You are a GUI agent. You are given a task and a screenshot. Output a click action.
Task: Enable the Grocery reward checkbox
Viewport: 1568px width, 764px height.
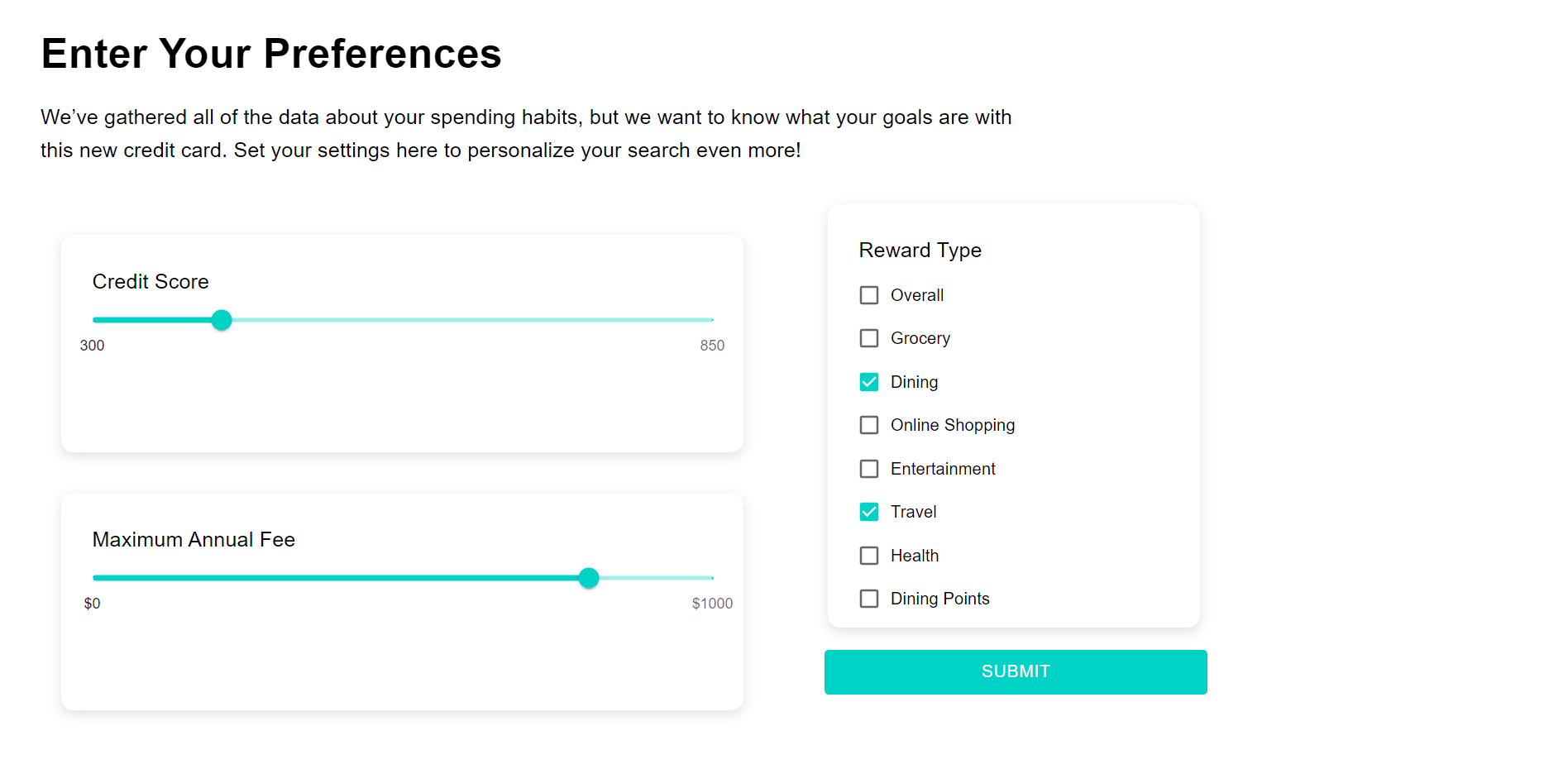[x=868, y=338]
